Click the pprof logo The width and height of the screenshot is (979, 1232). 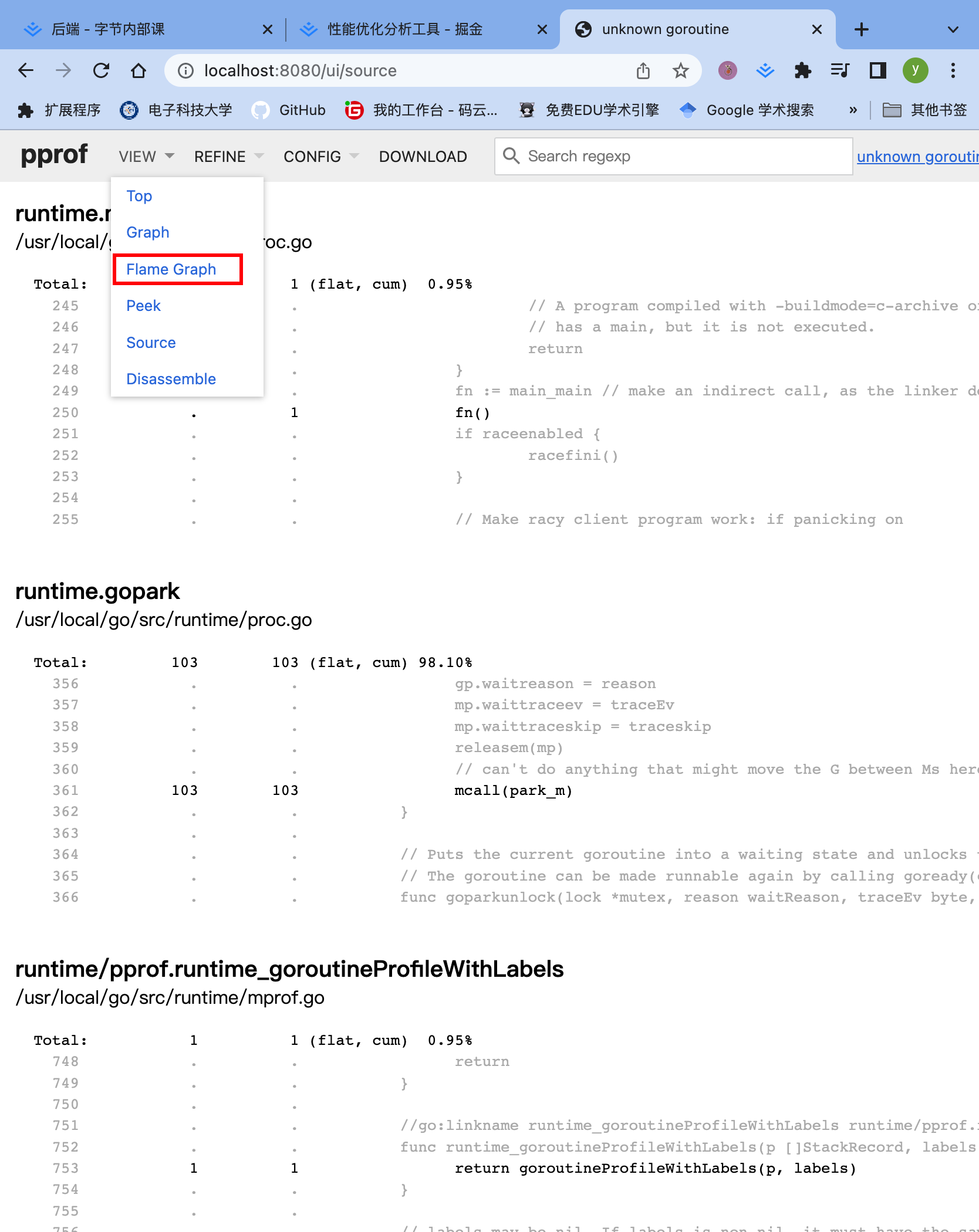click(54, 156)
